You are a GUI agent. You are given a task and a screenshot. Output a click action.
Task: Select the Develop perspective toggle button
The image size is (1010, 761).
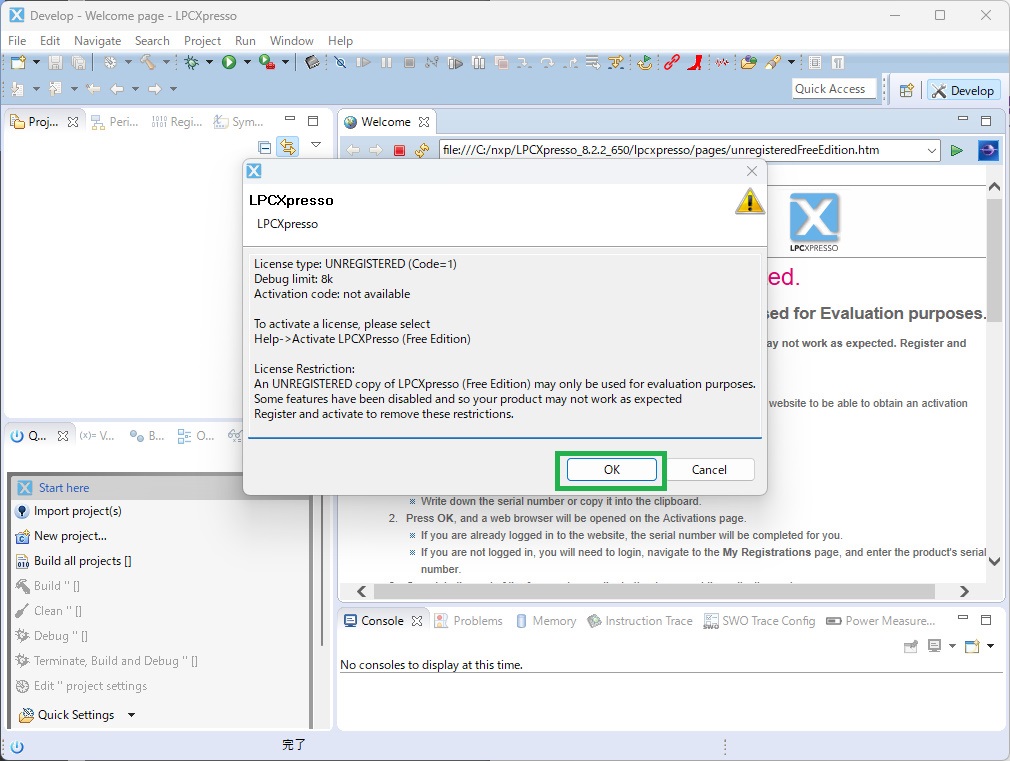(x=963, y=90)
